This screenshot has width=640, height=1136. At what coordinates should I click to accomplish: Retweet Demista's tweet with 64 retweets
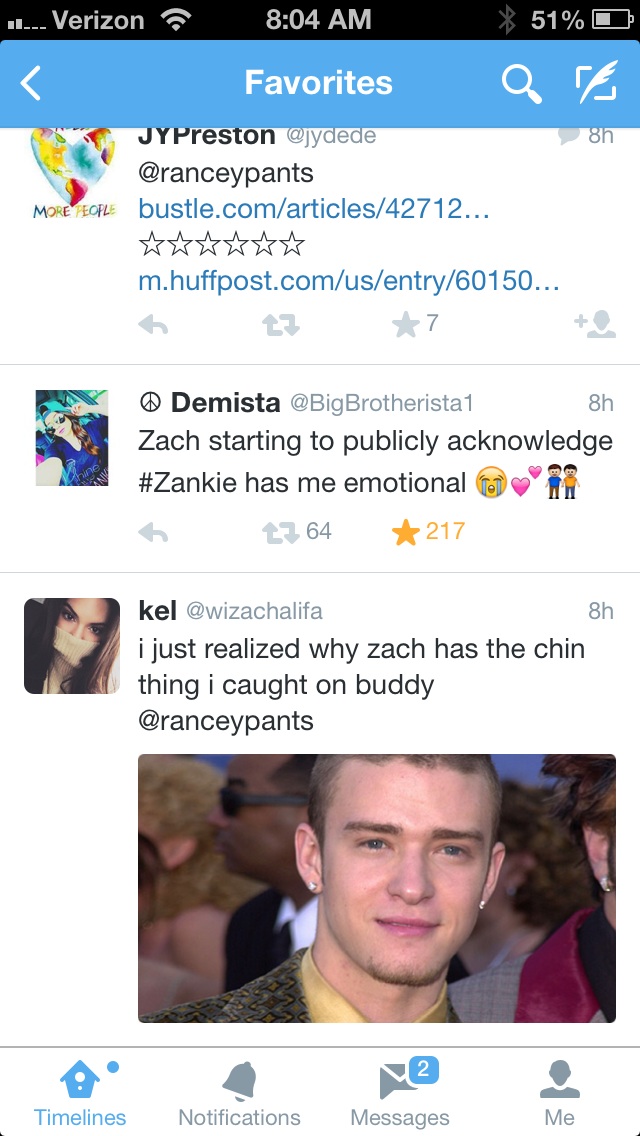tap(296, 532)
